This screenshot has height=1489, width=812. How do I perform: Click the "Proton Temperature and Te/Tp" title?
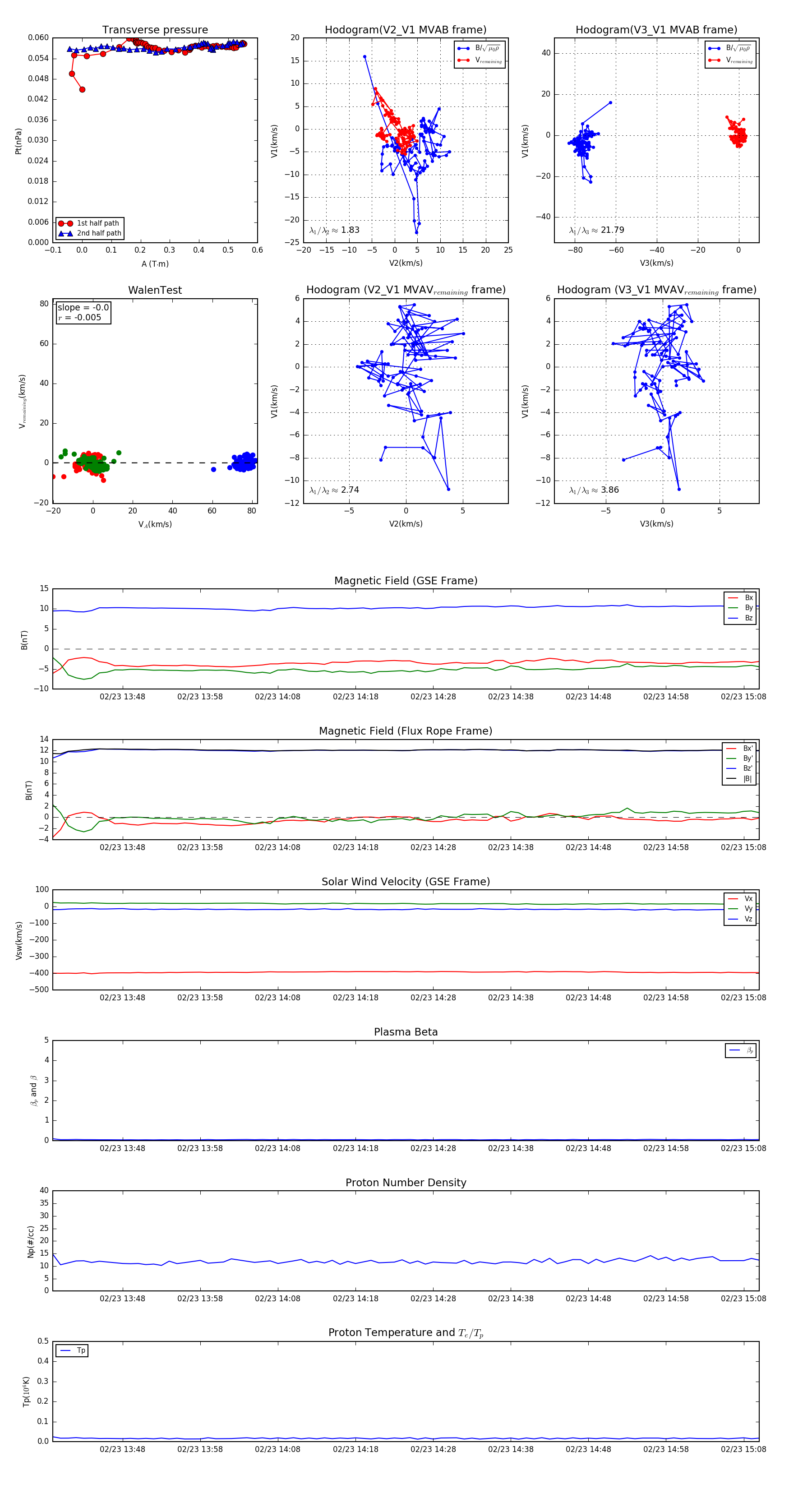pos(406,1333)
